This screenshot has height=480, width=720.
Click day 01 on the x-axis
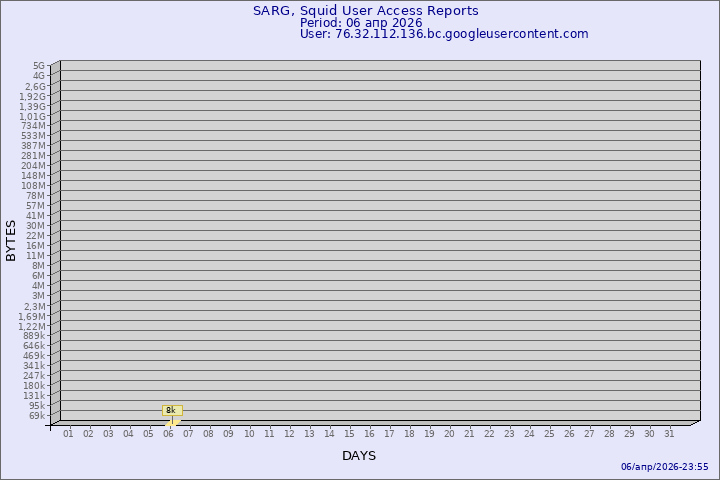tap(68, 433)
